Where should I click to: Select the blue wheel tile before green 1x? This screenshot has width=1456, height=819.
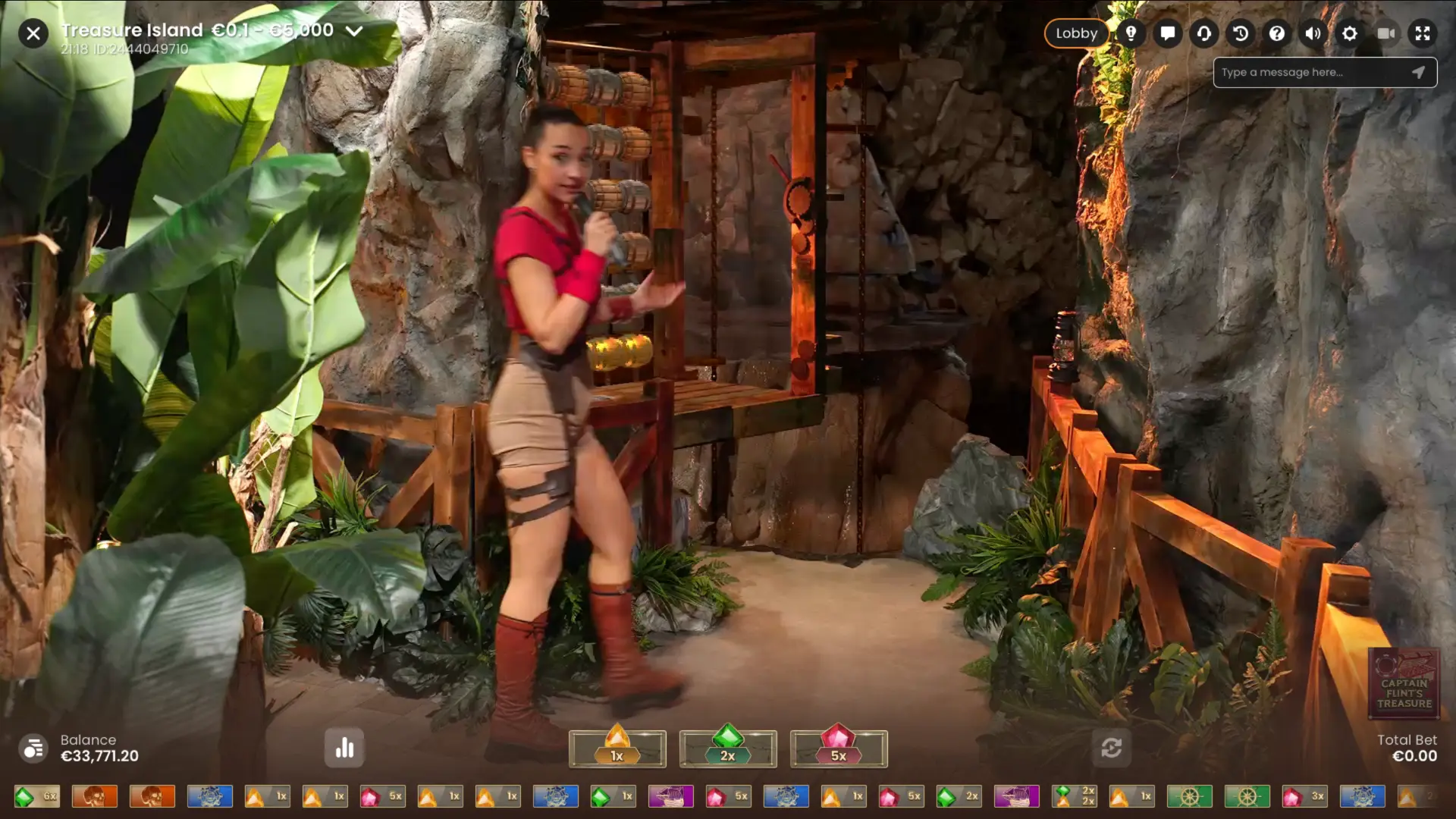pos(556,796)
